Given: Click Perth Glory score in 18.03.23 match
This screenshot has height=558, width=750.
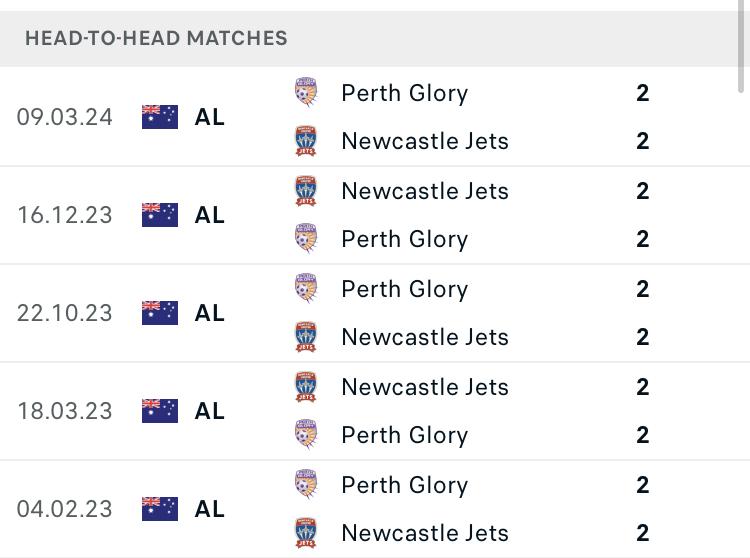Looking at the screenshot, I should [642, 435].
